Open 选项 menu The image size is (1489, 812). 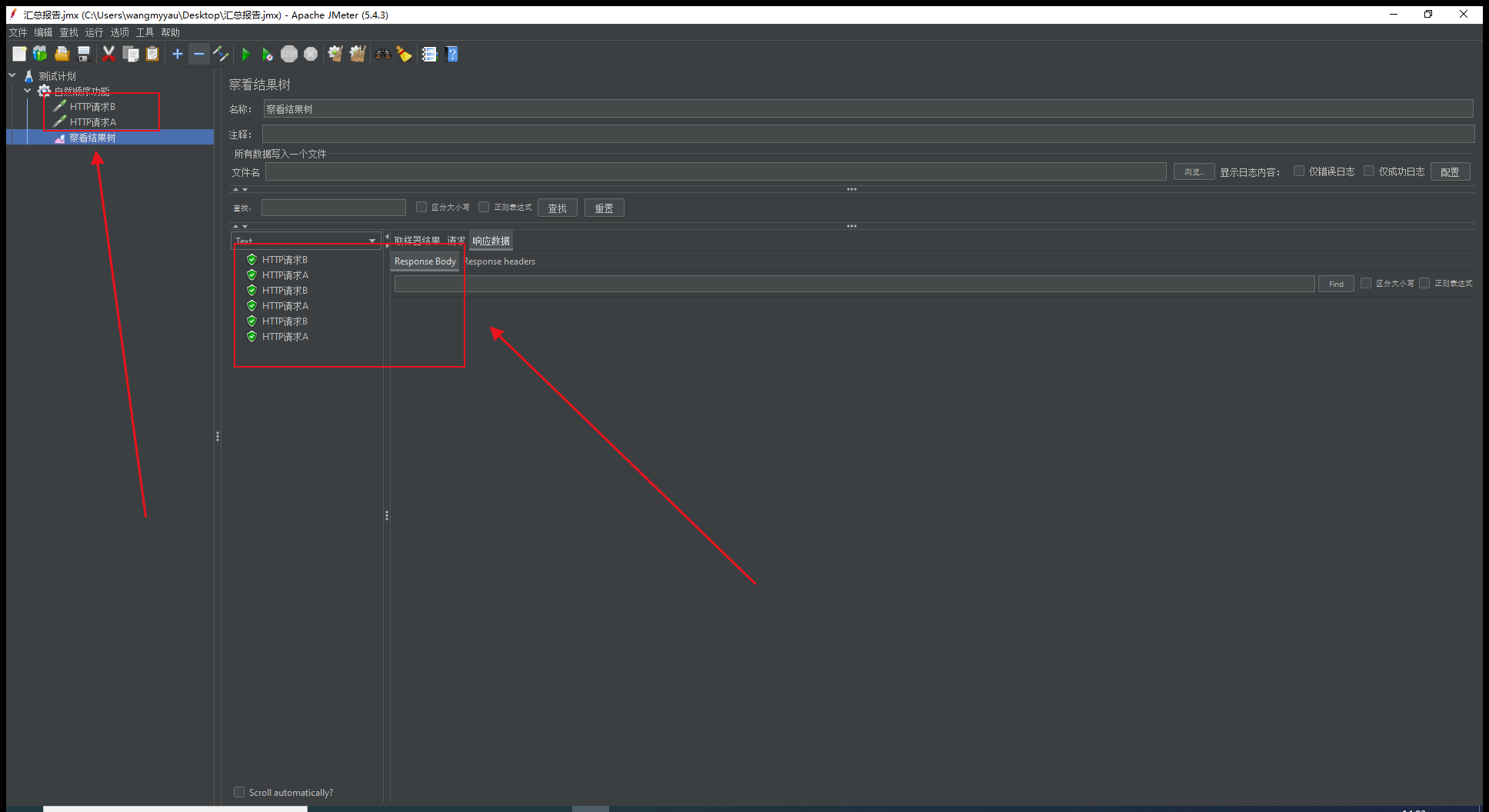(119, 32)
